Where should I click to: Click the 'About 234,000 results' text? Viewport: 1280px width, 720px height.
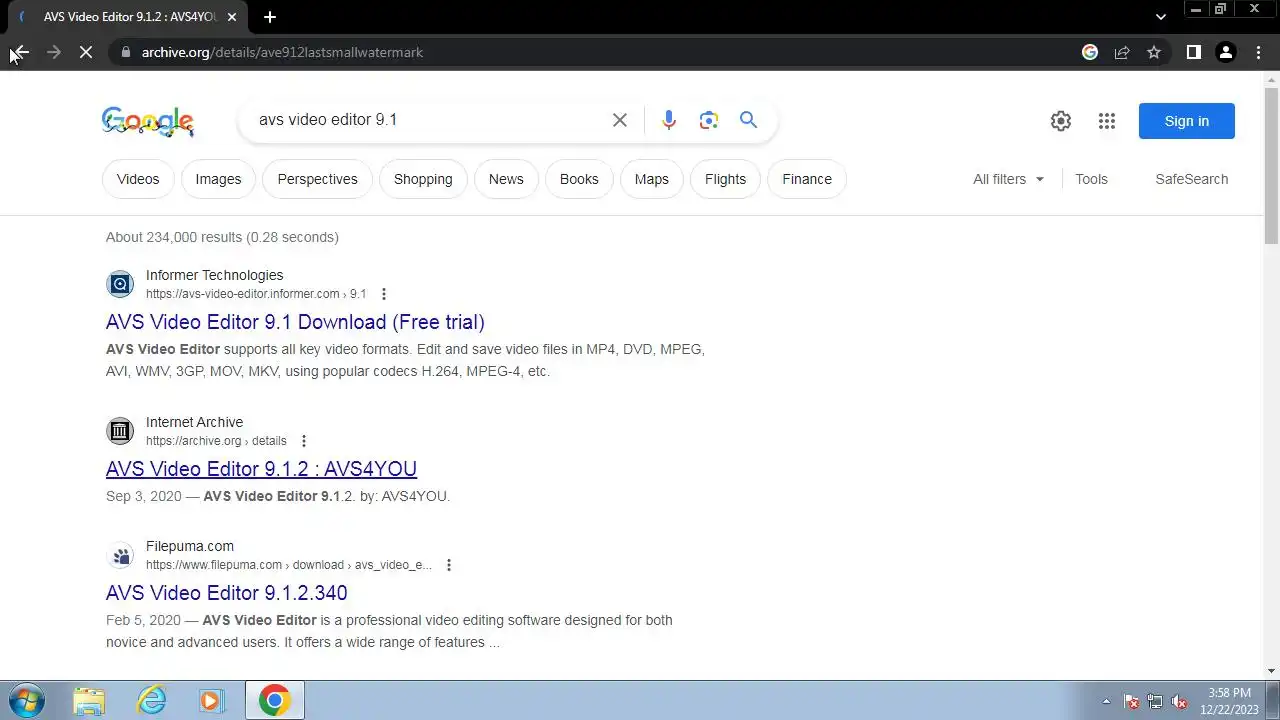click(222, 237)
